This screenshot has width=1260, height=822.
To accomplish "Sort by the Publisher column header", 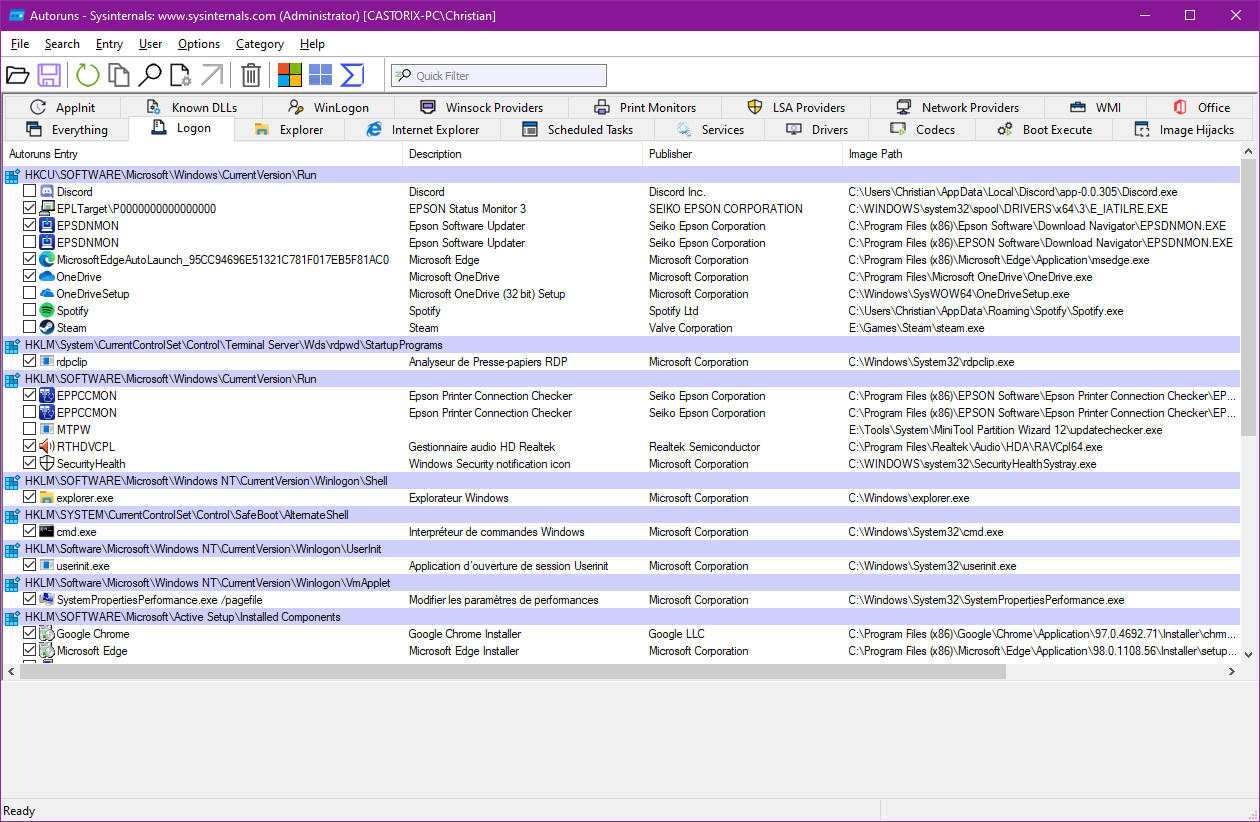I will click(x=742, y=154).
